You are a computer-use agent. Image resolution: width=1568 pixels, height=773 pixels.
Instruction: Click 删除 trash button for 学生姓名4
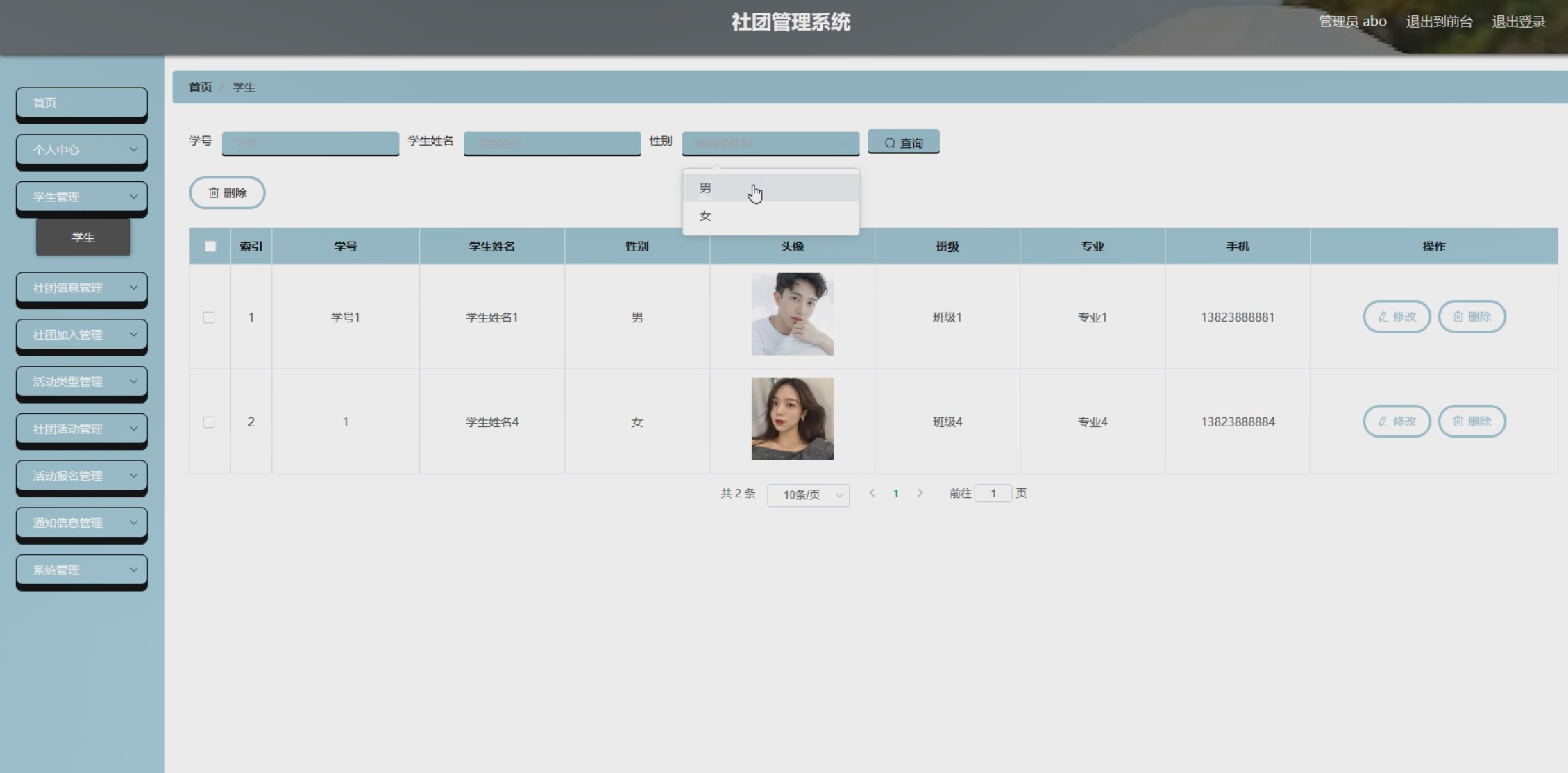[1472, 422]
